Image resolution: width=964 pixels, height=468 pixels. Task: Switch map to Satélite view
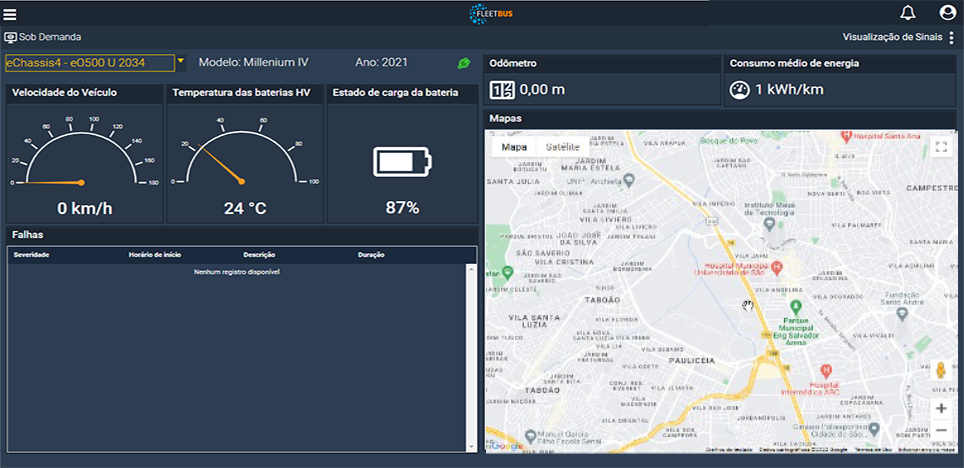pos(562,147)
